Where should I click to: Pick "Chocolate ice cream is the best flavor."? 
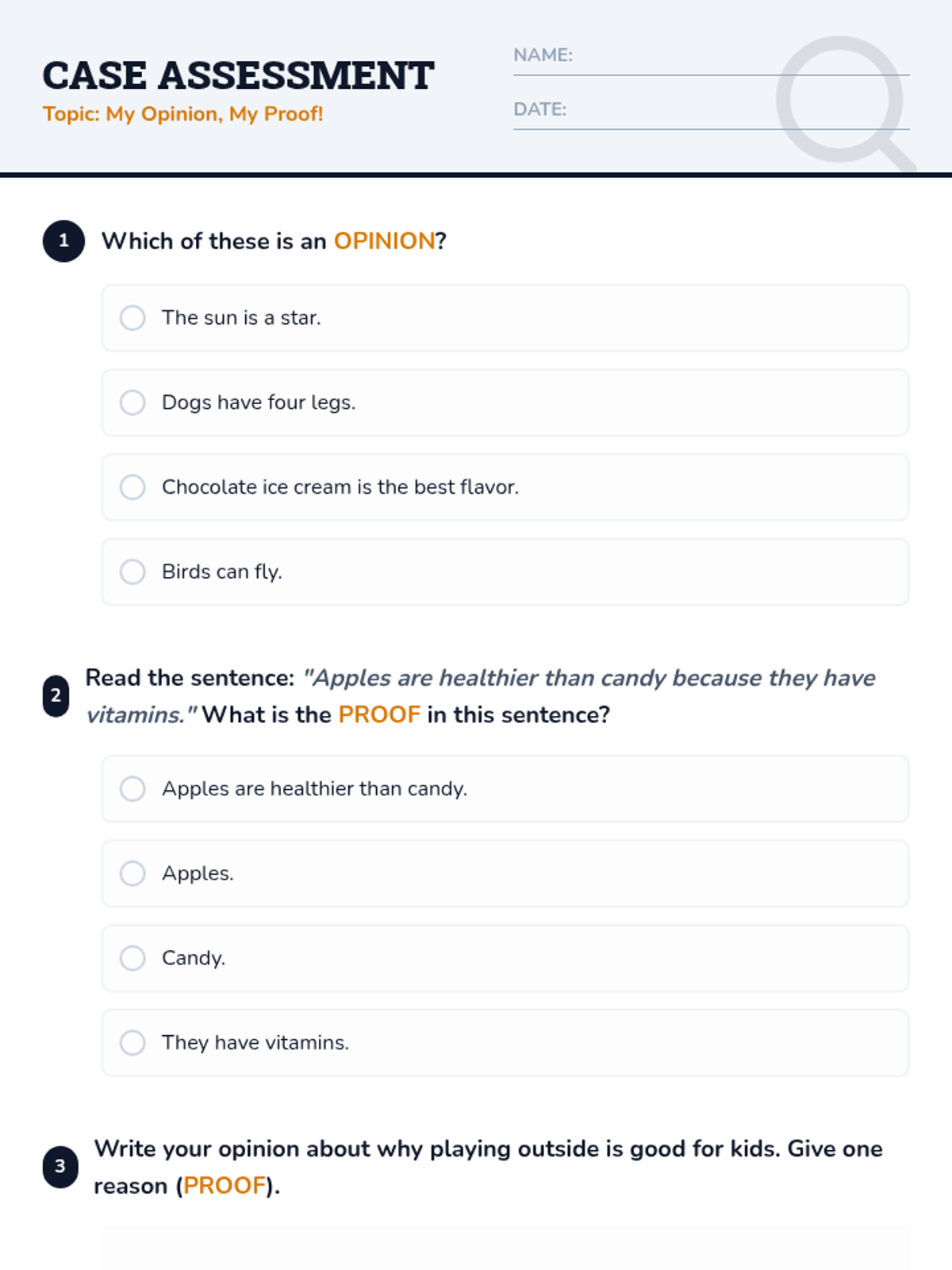tap(132, 487)
